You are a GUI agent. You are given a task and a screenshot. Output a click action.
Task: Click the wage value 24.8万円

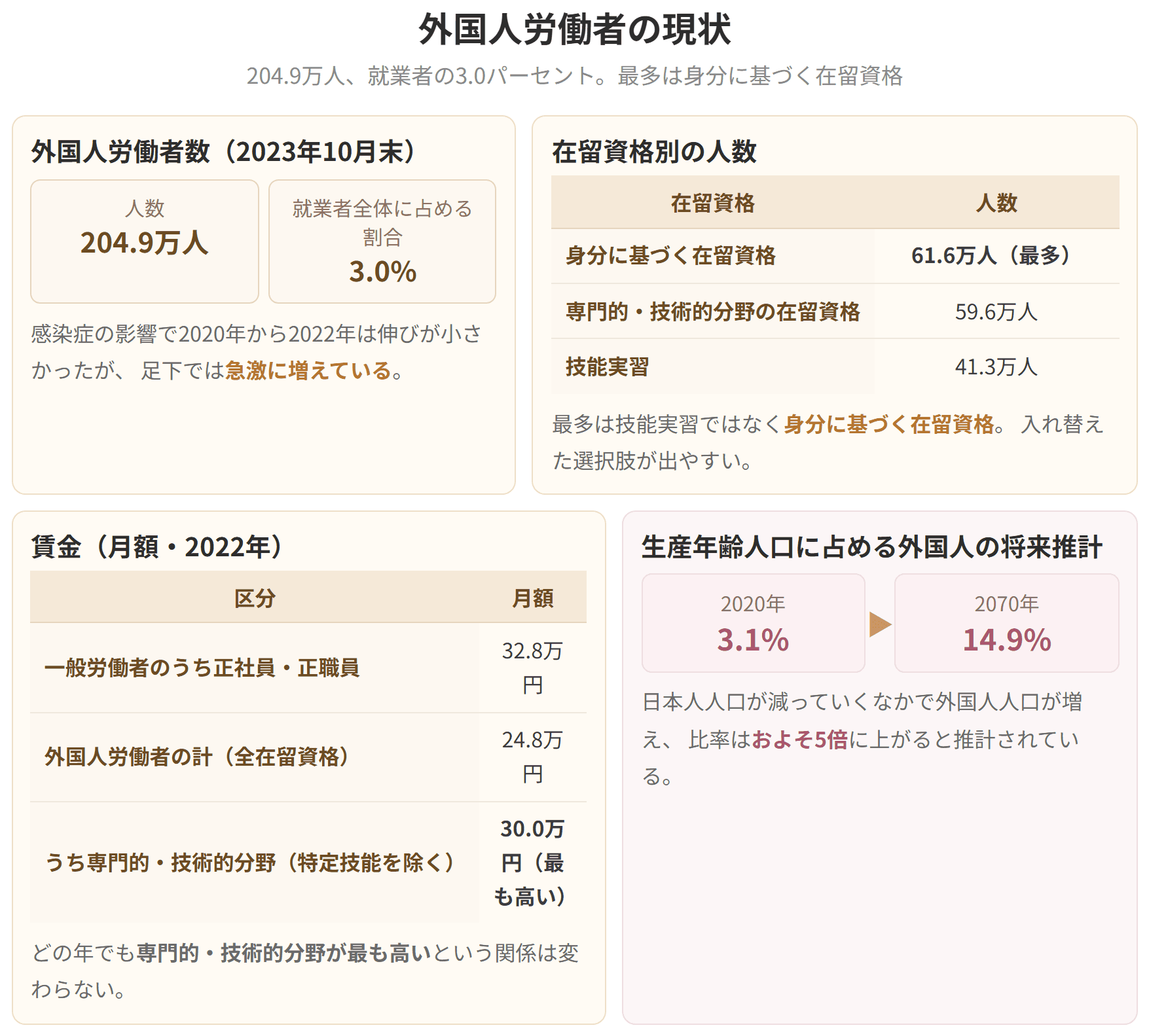click(532, 757)
